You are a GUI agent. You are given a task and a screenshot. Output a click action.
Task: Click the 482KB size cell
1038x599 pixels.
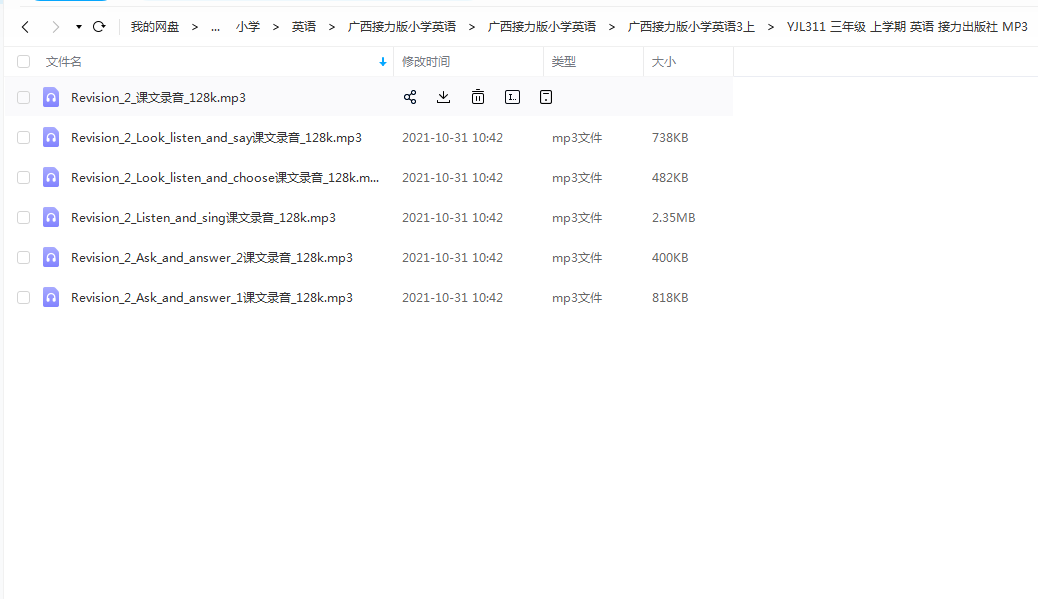tap(670, 177)
